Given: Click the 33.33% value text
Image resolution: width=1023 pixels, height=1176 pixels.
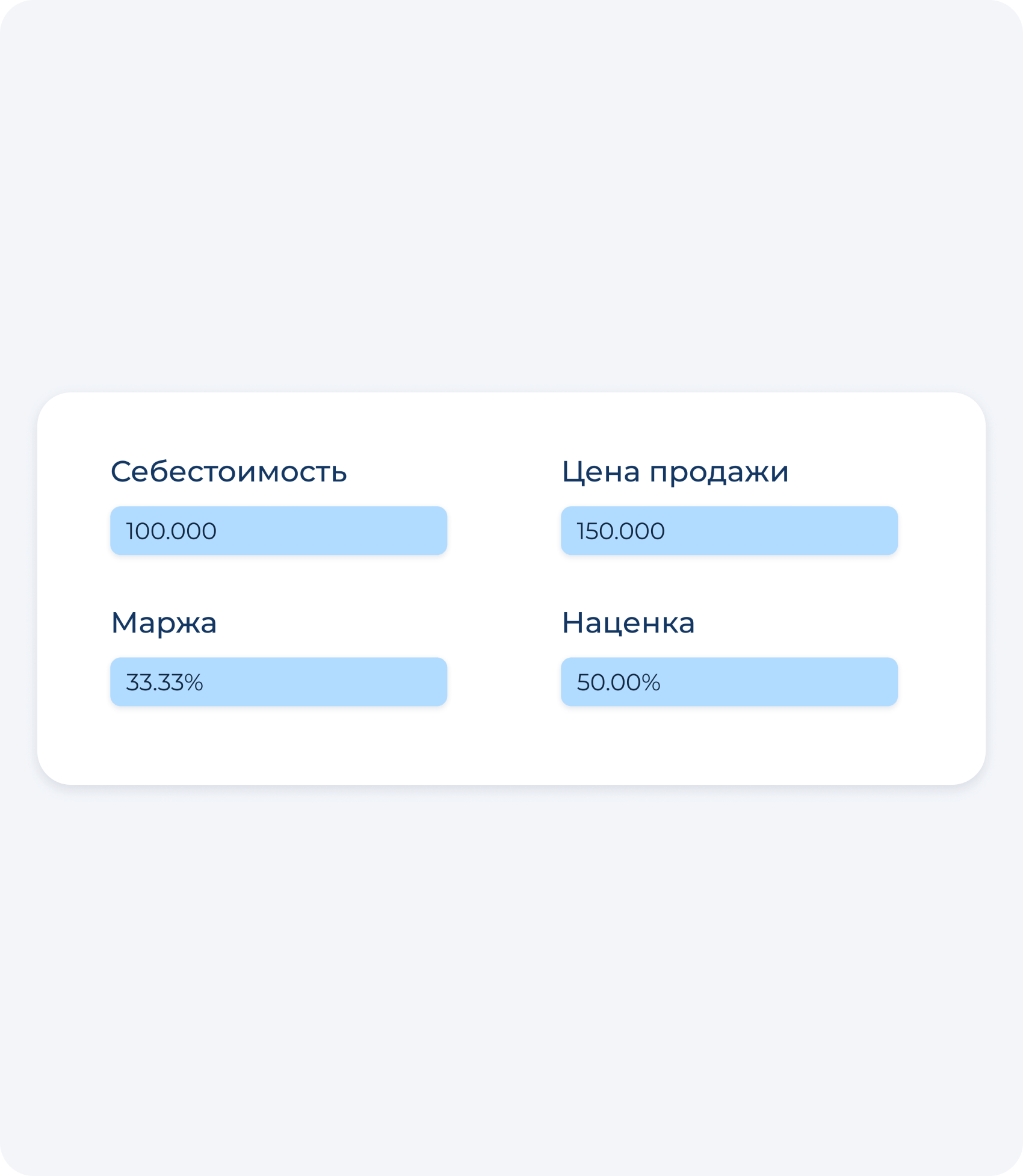Looking at the screenshot, I should click(164, 682).
